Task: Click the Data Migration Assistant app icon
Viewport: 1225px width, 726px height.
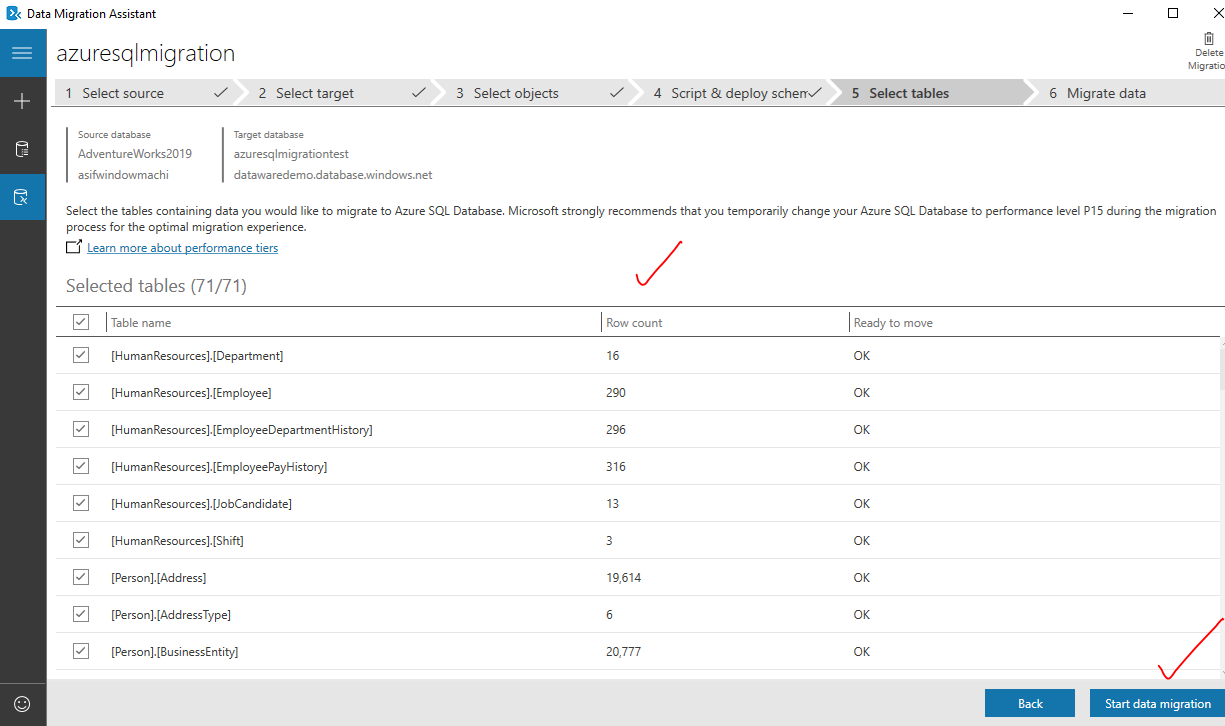Action: click(14, 14)
